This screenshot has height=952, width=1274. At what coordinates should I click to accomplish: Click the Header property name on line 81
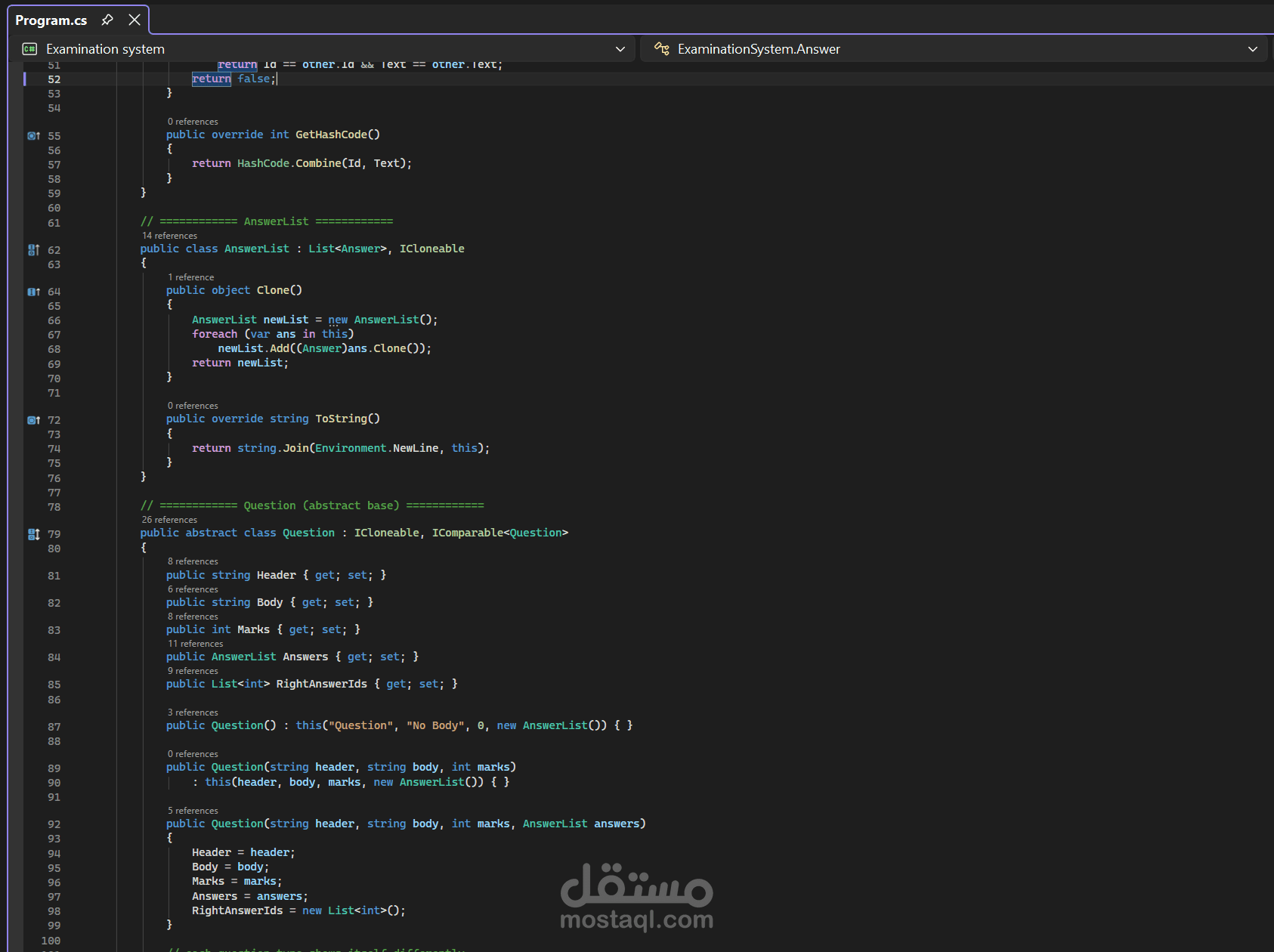(277, 575)
